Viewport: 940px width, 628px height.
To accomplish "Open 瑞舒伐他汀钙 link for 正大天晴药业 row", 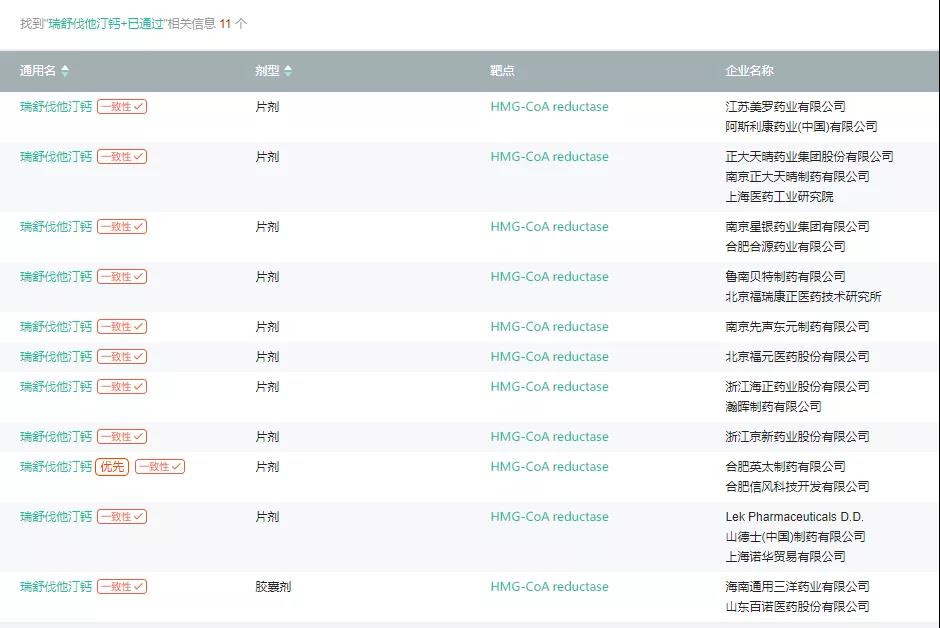I will [x=56, y=157].
